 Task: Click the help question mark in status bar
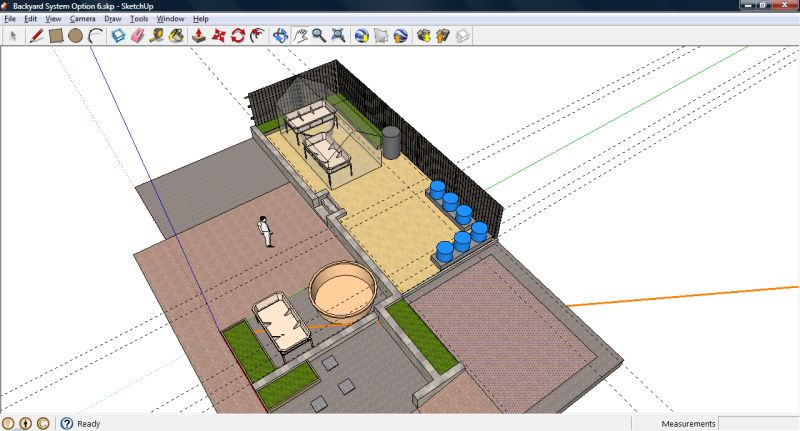click(67, 423)
